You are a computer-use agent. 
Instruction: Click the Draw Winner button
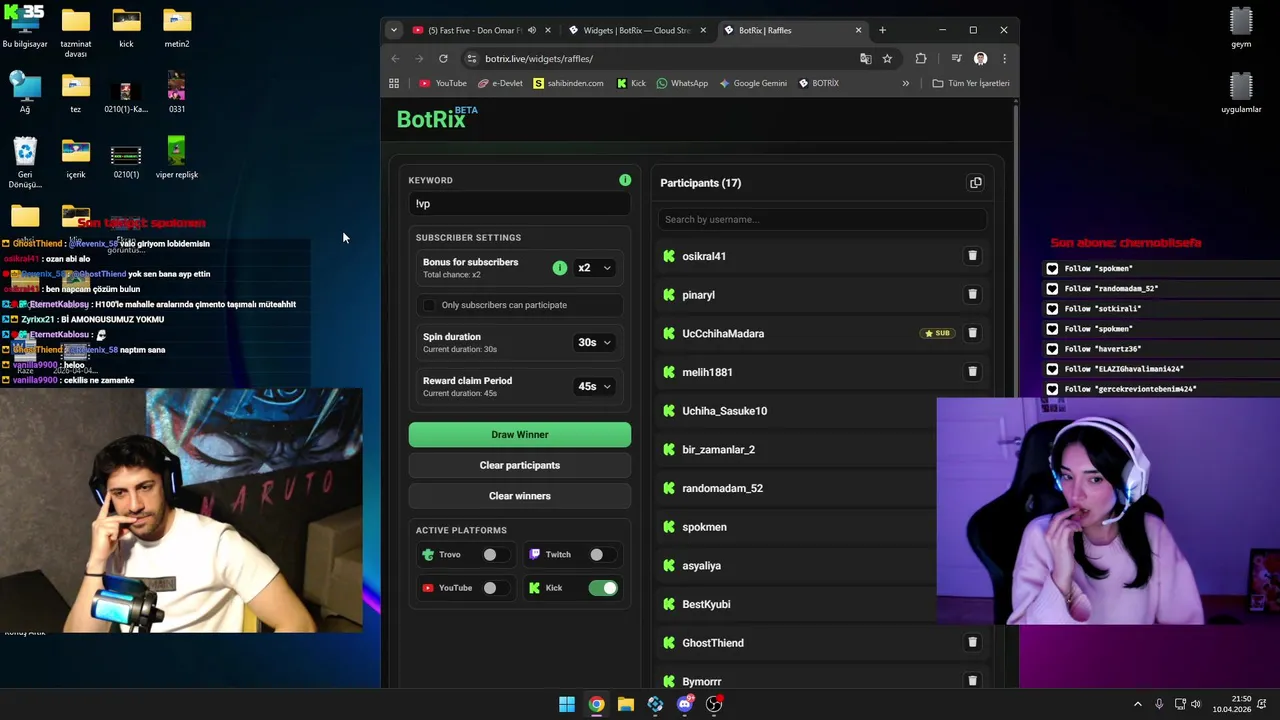(520, 435)
